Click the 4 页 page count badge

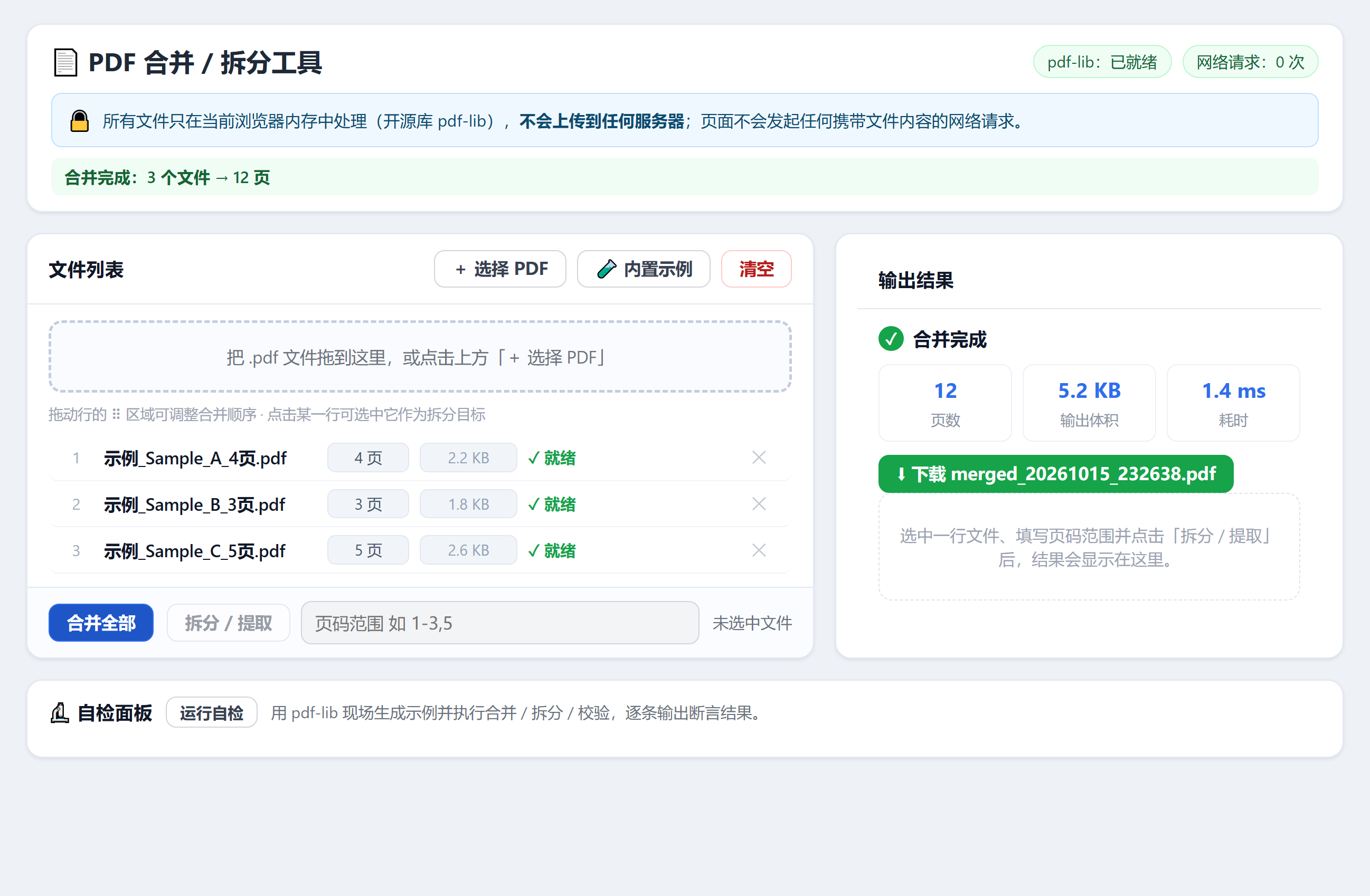(368, 457)
